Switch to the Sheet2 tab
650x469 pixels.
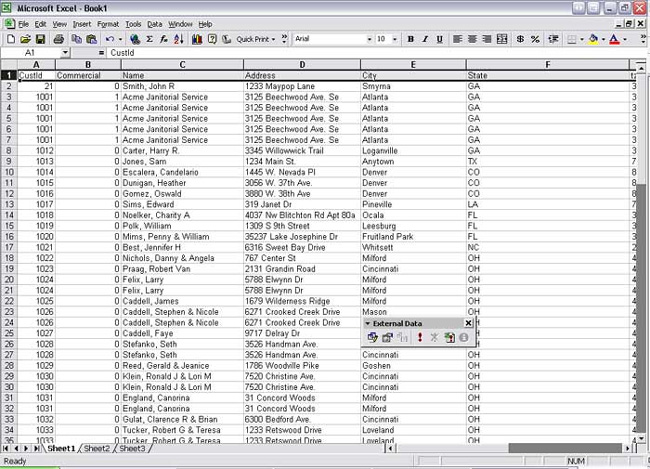[x=97, y=448]
